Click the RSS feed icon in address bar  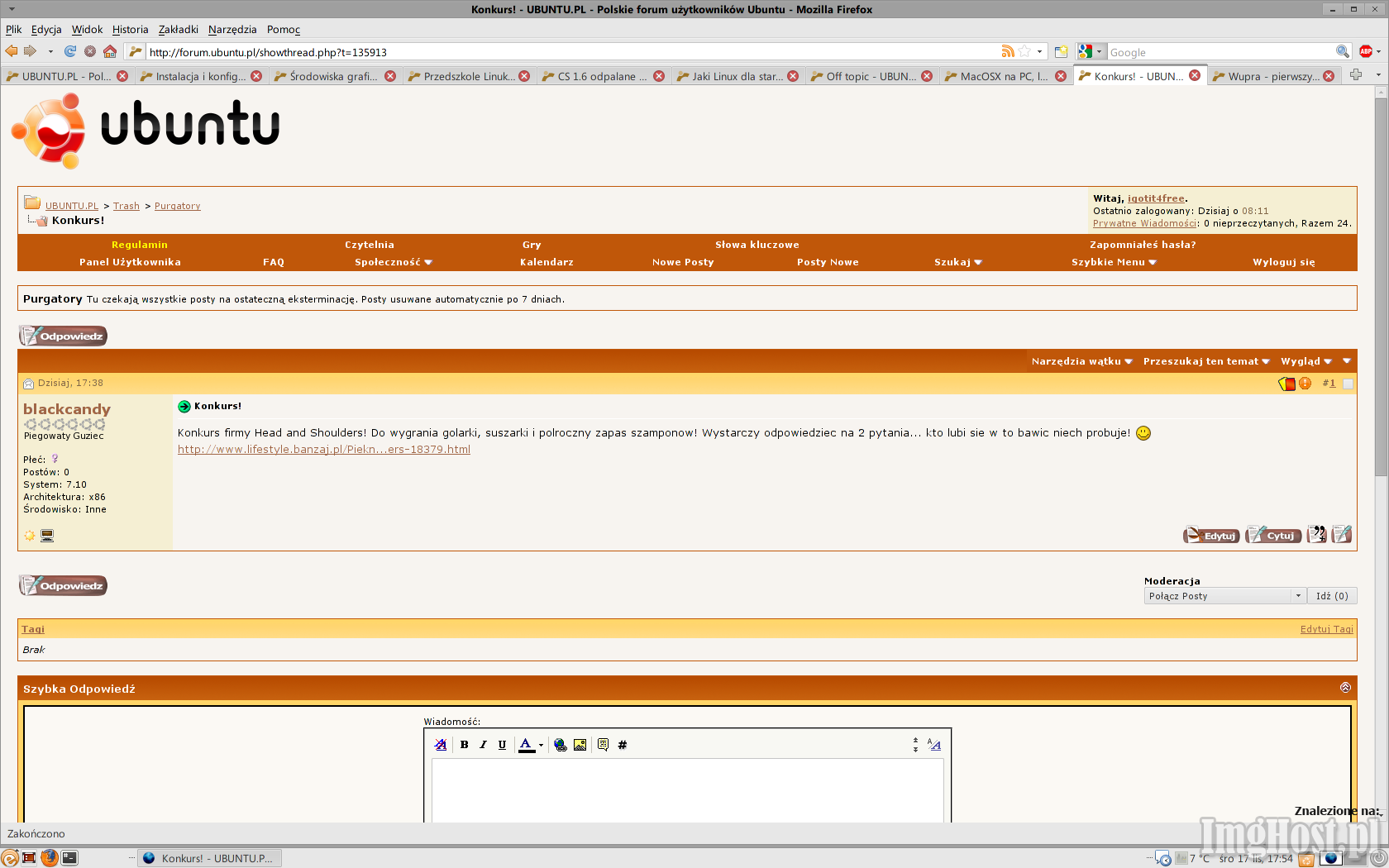(x=1008, y=51)
